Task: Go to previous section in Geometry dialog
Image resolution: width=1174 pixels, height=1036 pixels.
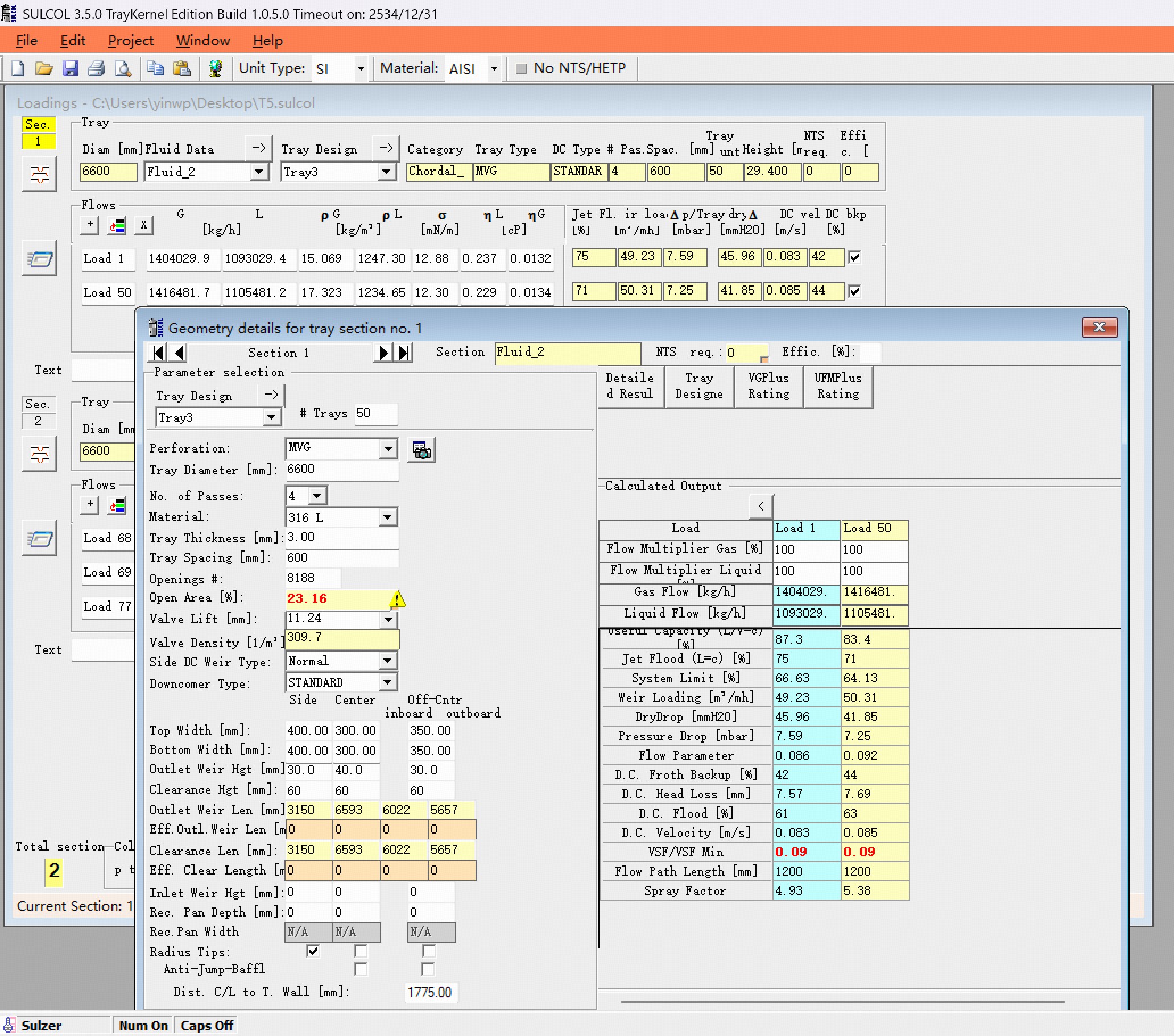Action: point(179,352)
